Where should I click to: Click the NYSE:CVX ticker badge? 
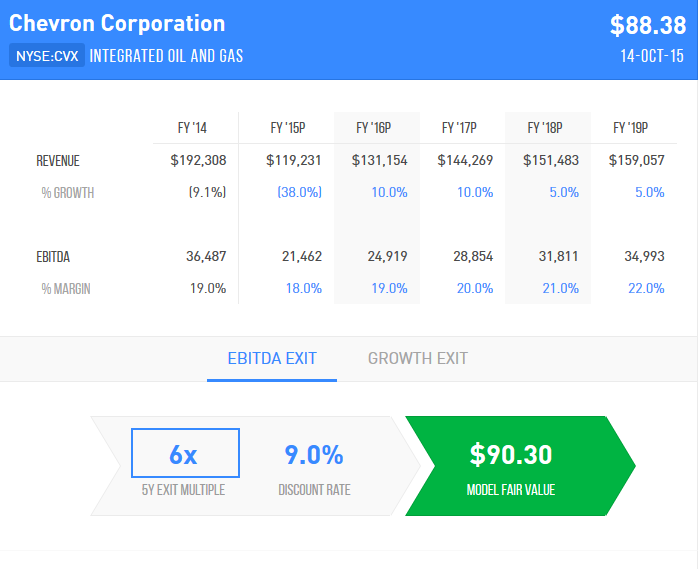(x=46, y=56)
